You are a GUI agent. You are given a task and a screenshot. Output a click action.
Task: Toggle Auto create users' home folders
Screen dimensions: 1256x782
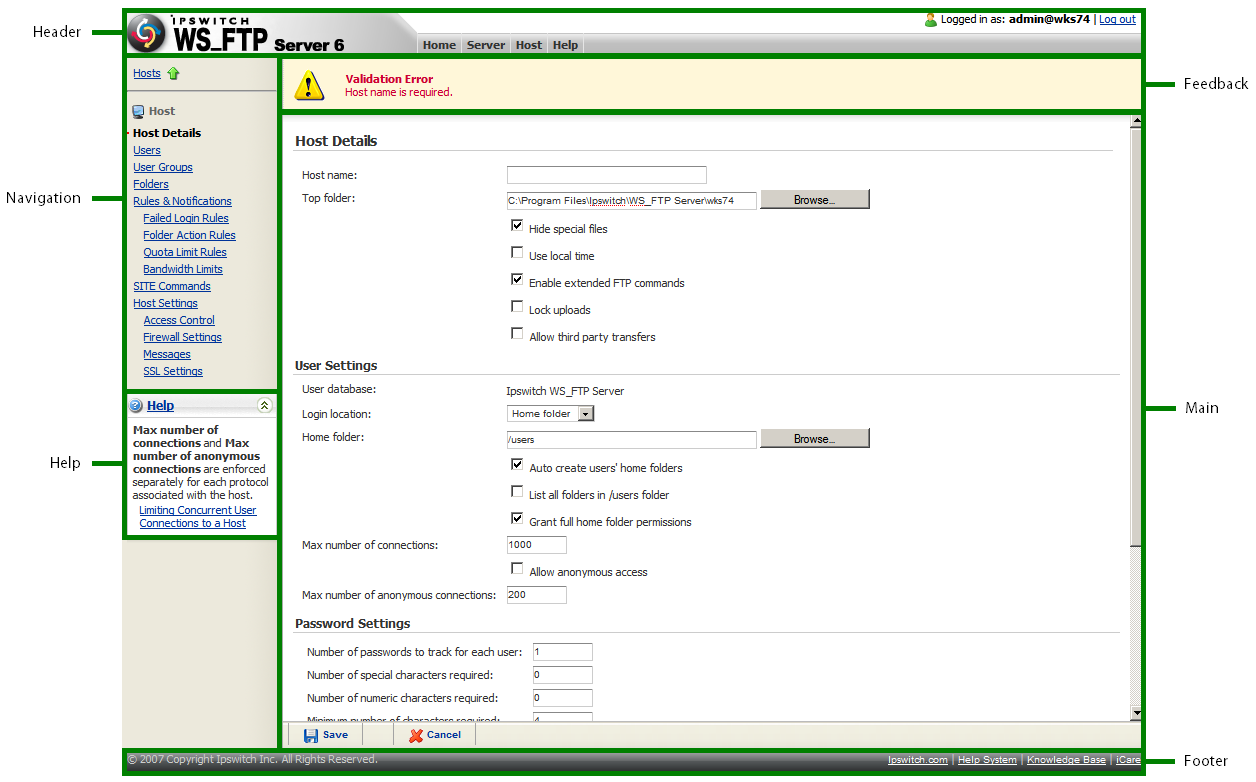[517, 465]
